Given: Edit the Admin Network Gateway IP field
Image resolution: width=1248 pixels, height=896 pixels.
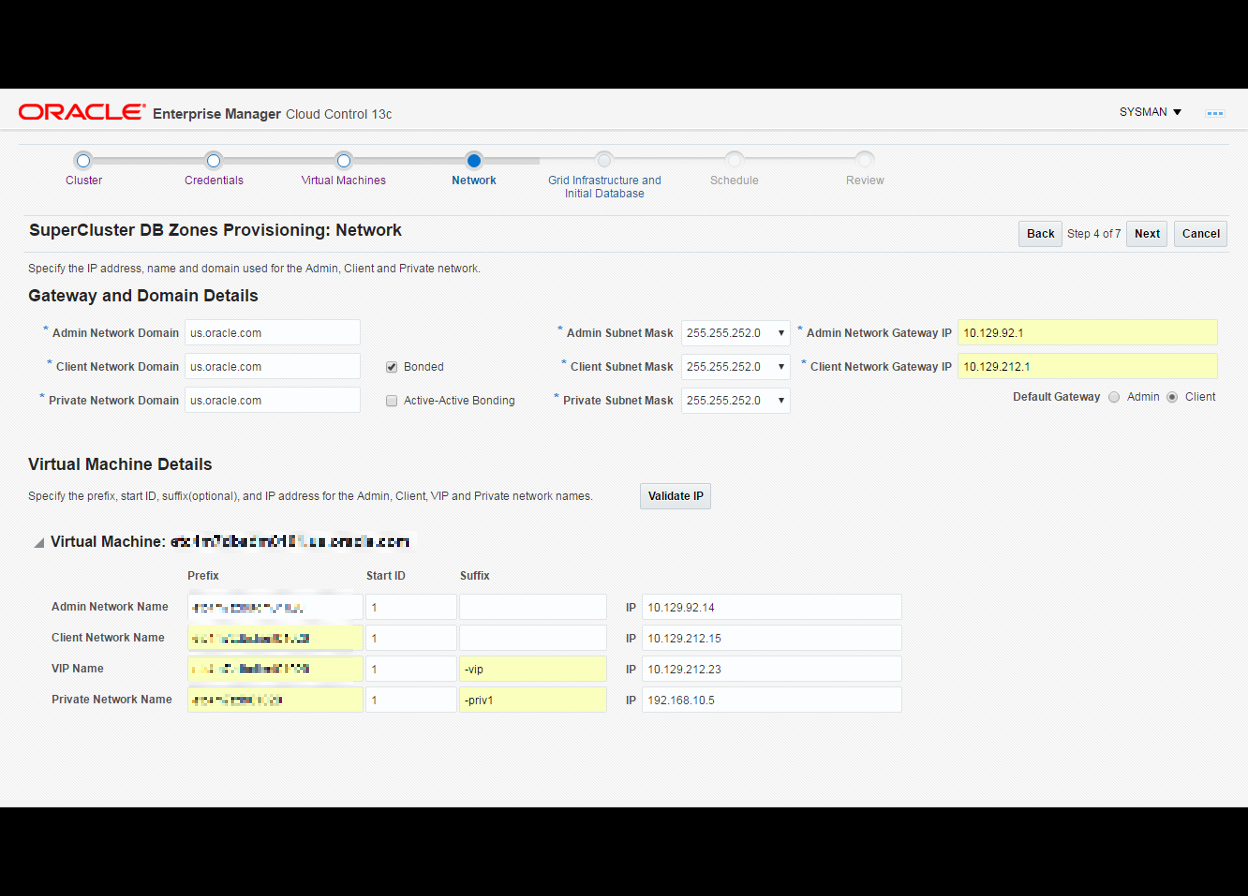Looking at the screenshot, I should pyautogui.click(x=1087, y=333).
